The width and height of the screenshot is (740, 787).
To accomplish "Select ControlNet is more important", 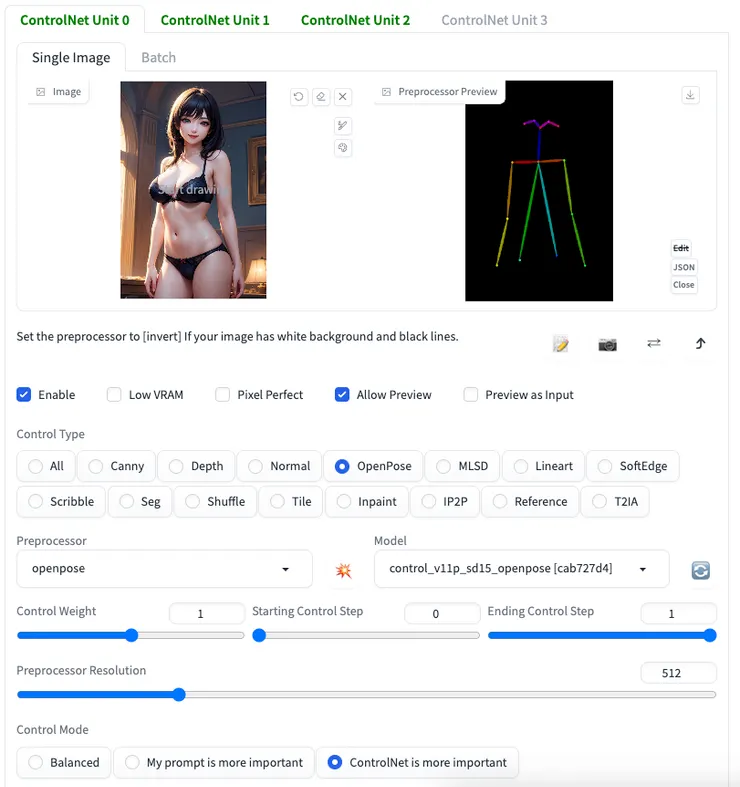I will 417,762.
